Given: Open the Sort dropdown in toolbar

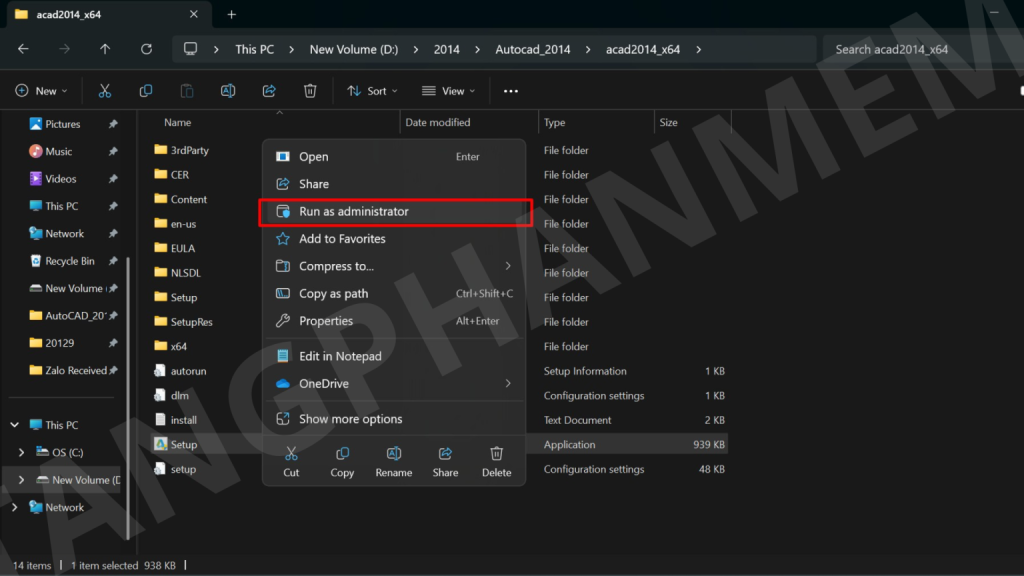Looking at the screenshot, I should click(x=372, y=91).
